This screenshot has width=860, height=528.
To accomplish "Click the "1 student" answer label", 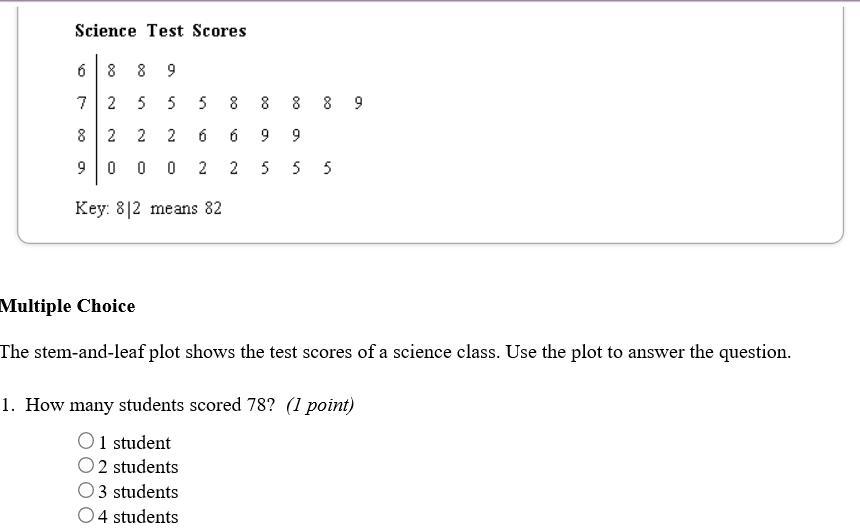I will [134, 442].
